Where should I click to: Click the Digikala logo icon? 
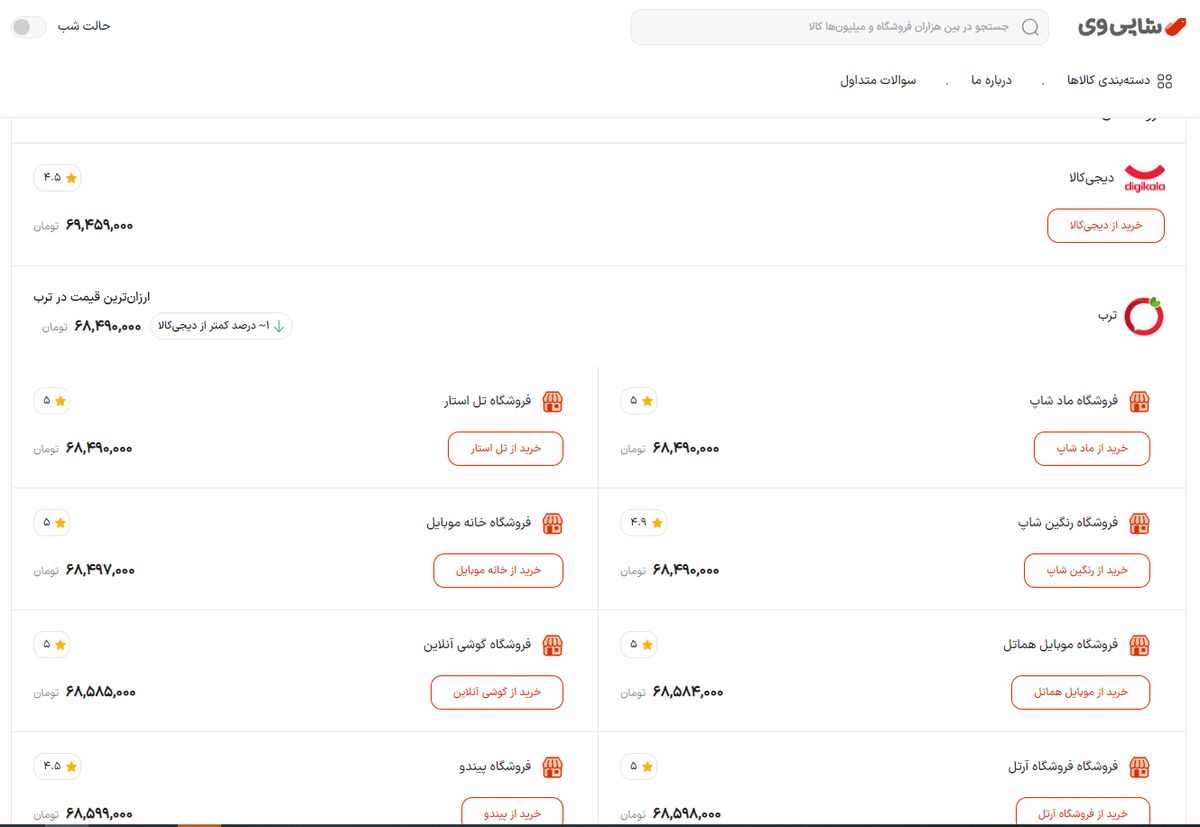pos(1144,178)
